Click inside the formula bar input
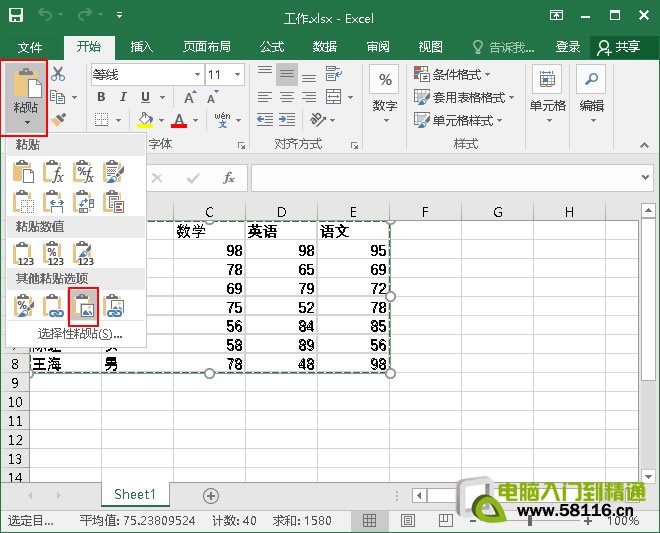Viewport: 660px width, 533px height. pyautogui.click(x=446, y=178)
